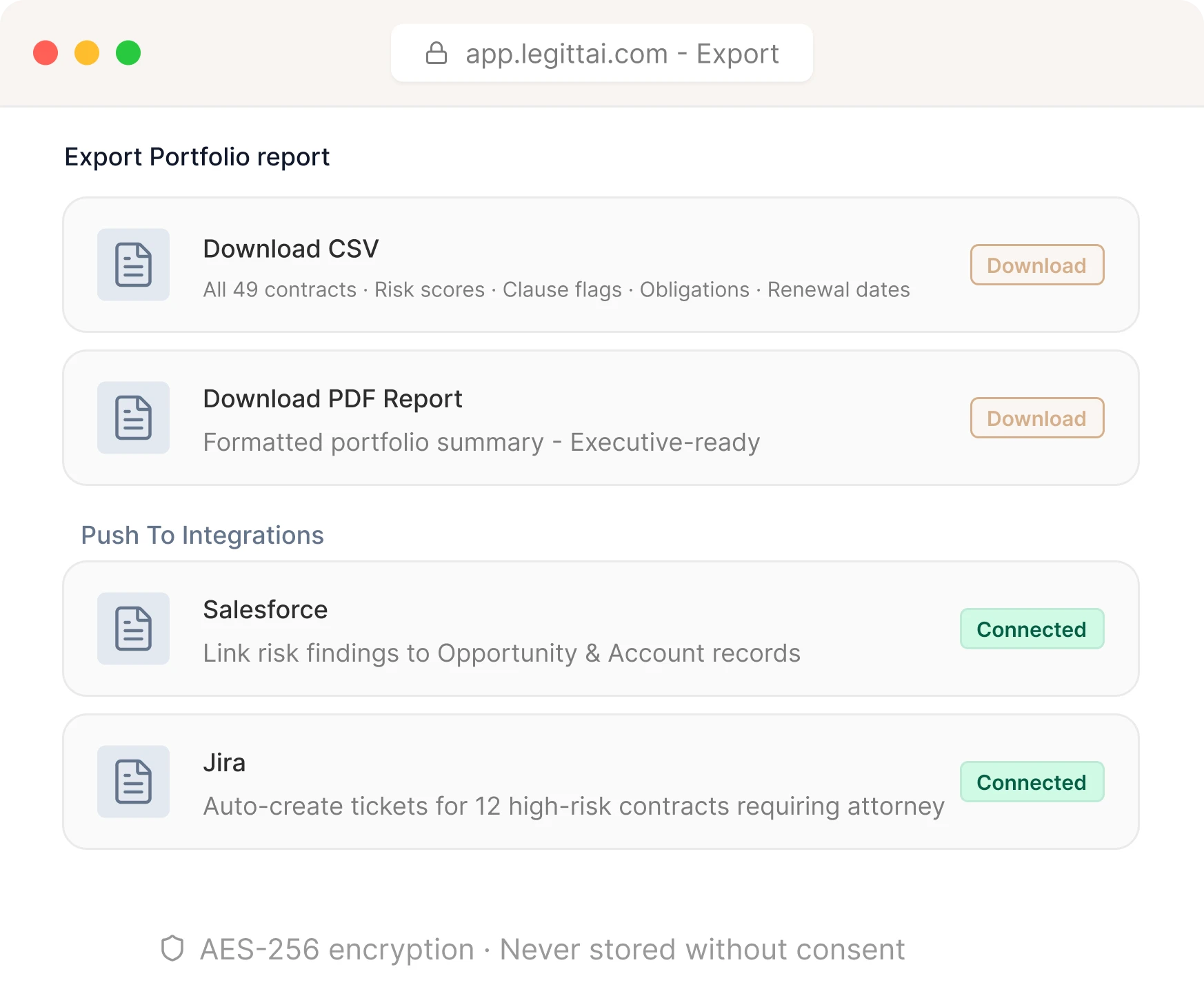The image size is (1204, 1007).
Task: Select the Push To Integrations heading
Action: click(x=203, y=535)
